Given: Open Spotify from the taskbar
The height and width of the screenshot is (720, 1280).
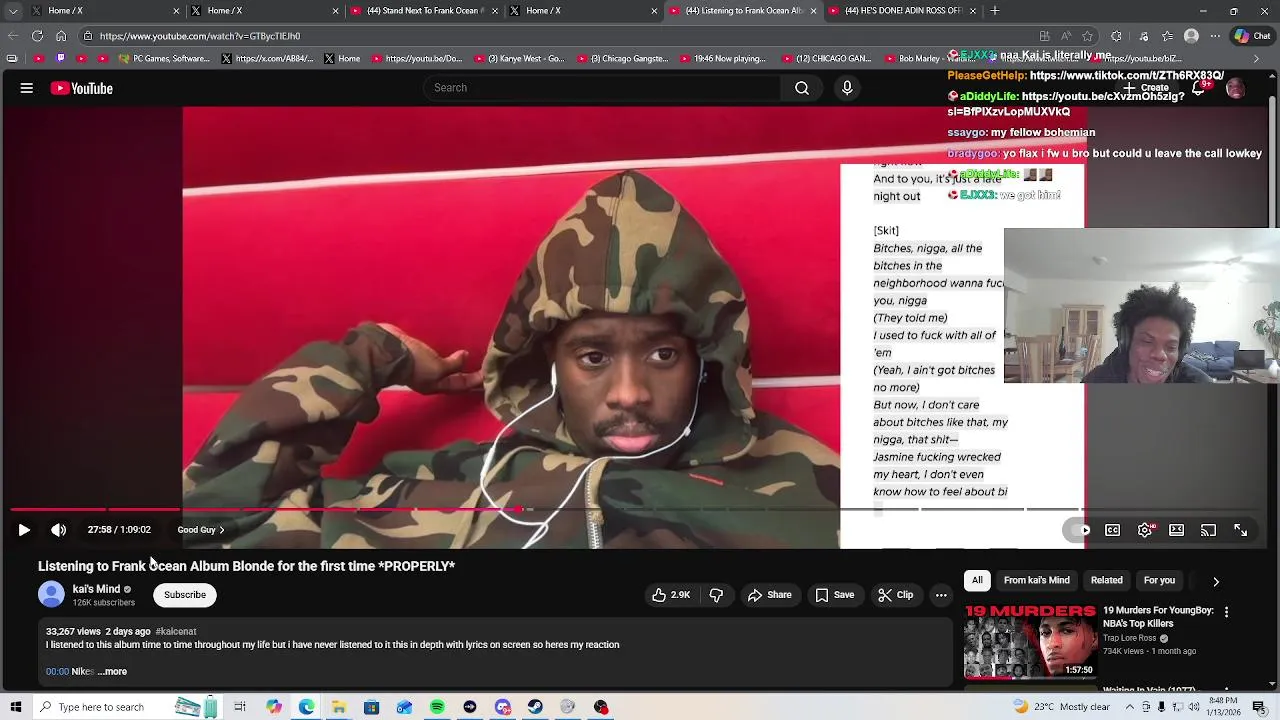Looking at the screenshot, I should (437, 707).
